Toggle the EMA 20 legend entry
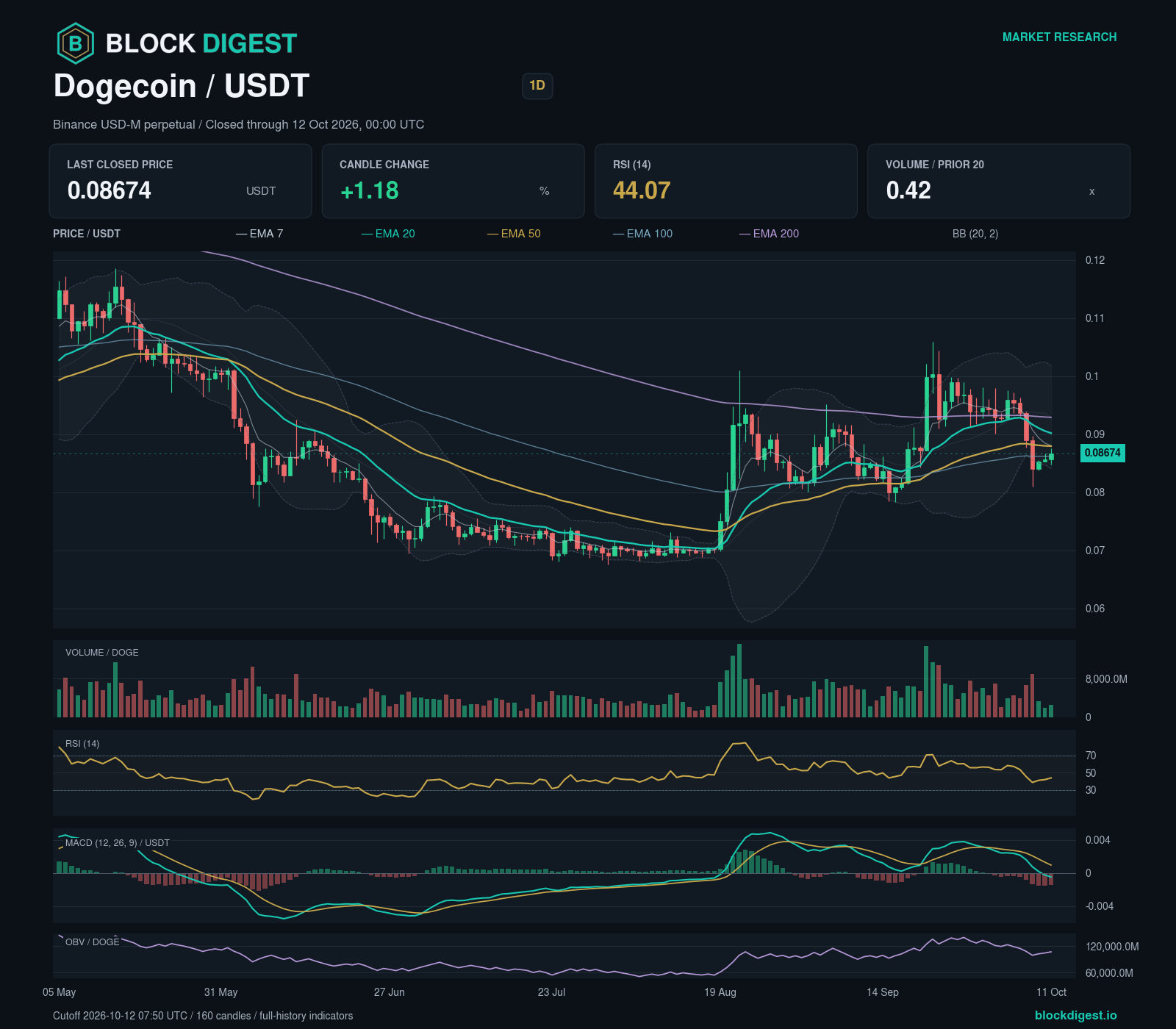1176x1029 pixels. pyautogui.click(x=388, y=234)
